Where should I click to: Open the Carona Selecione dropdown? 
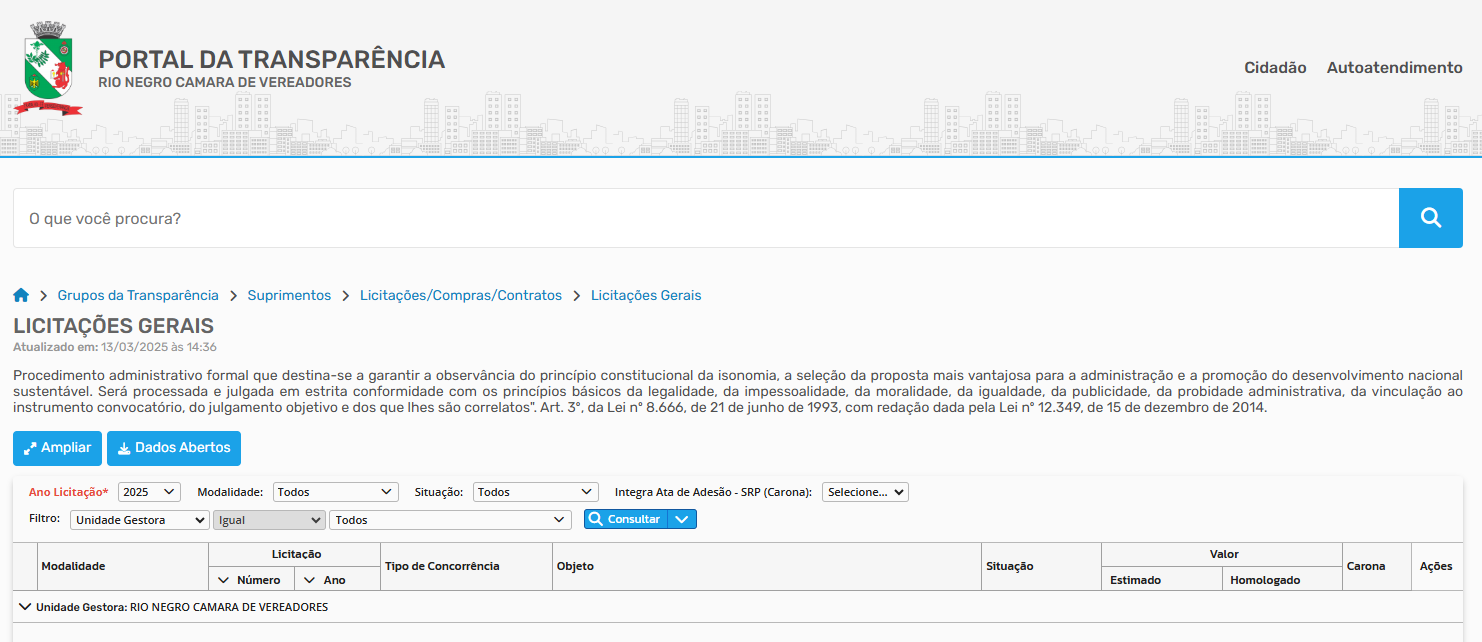(864, 492)
